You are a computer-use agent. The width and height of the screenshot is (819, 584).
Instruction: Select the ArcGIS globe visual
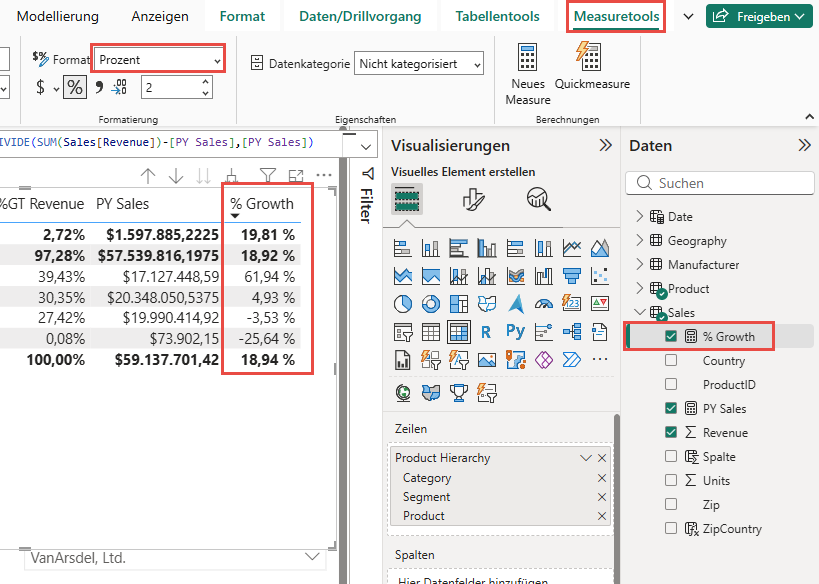click(403, 392)
